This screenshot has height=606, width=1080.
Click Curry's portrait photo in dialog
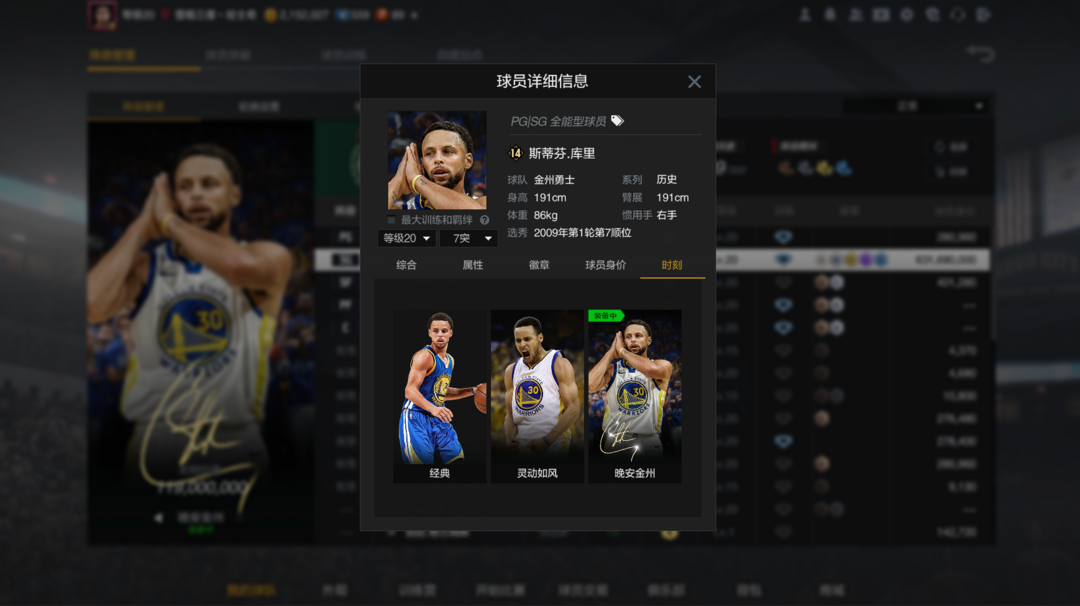click(x=437, y=160)
